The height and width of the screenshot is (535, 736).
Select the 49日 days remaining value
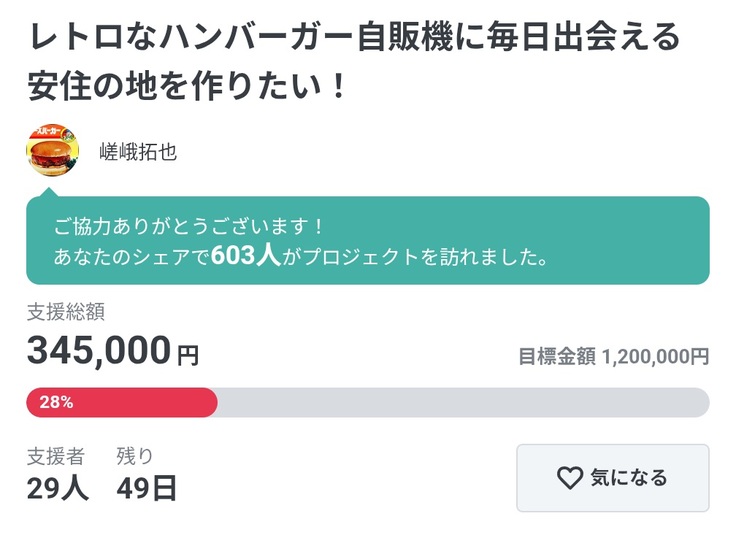coord(146,488)
